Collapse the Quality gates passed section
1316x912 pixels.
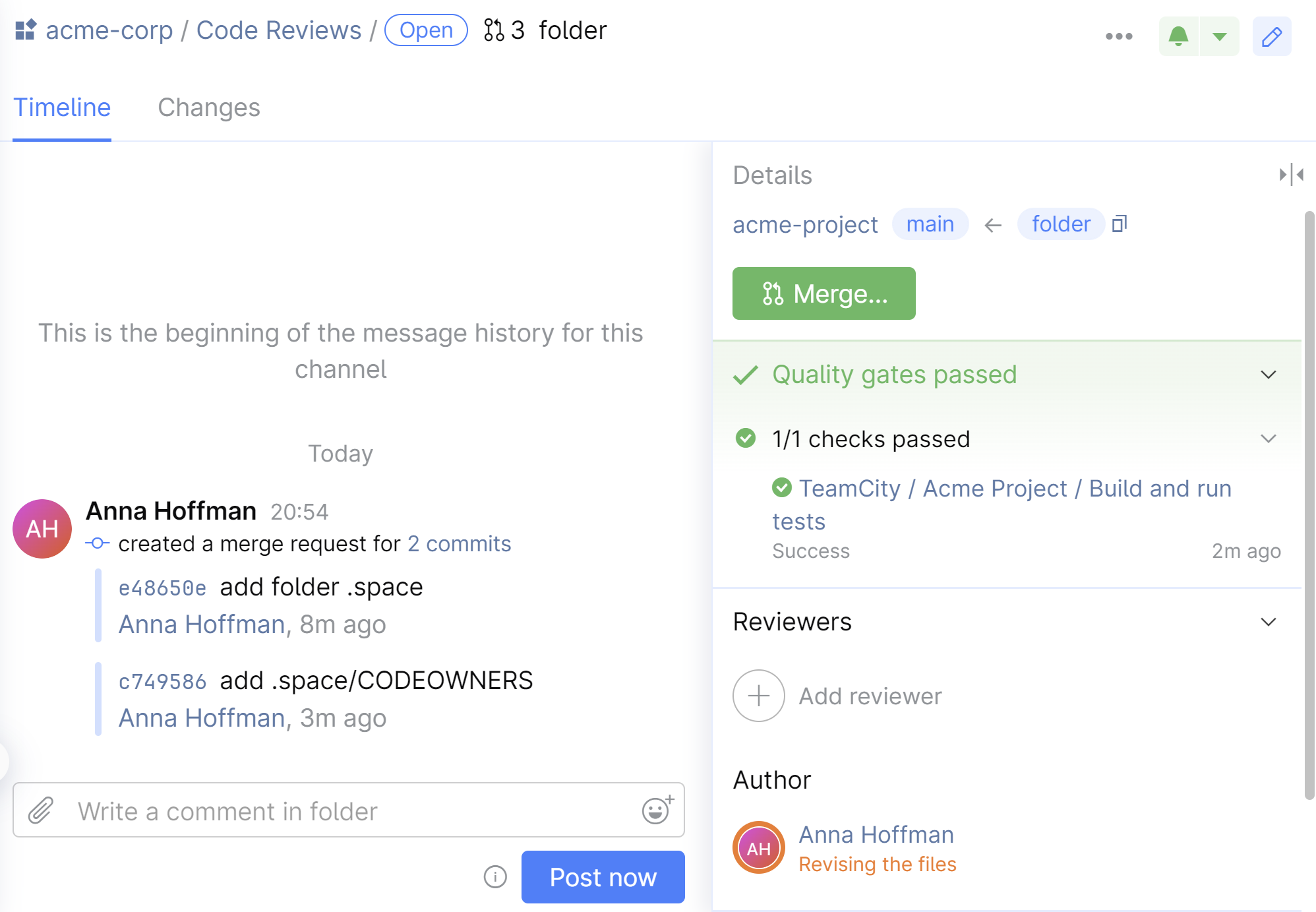pos(1268,375)
